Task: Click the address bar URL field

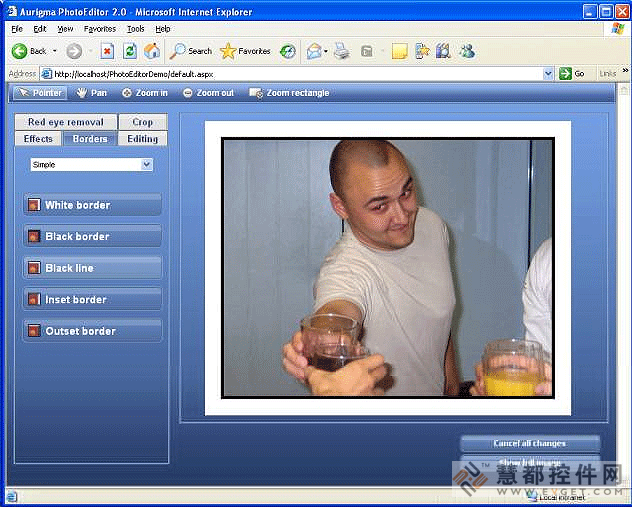Action: (298, 74)
